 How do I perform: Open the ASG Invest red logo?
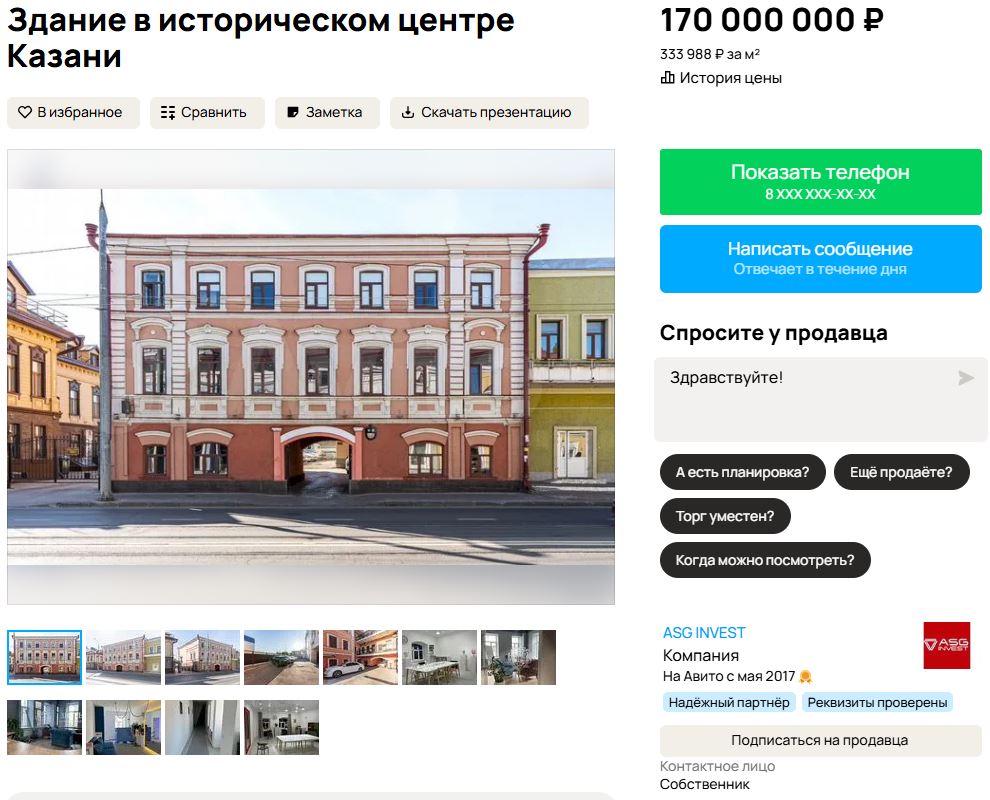946,645
